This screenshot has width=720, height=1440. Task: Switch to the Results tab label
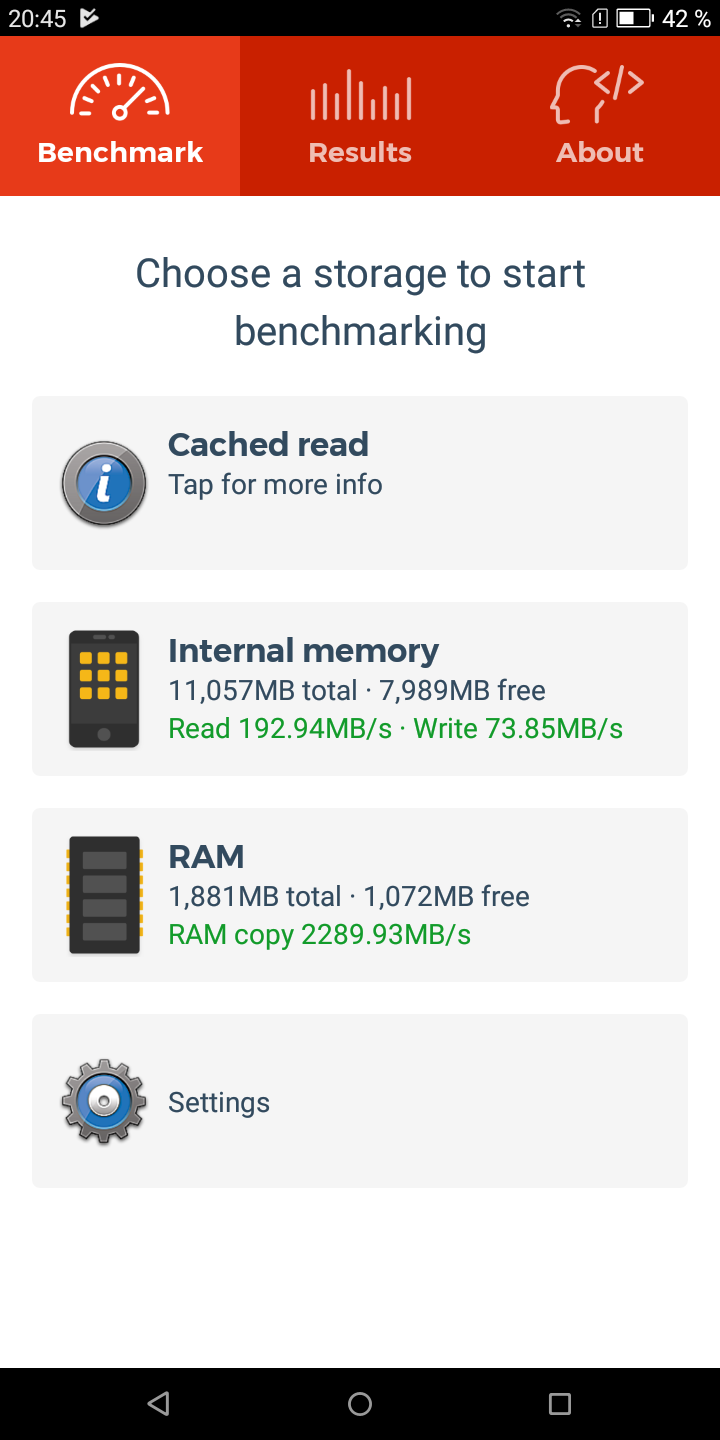[360, 152]
